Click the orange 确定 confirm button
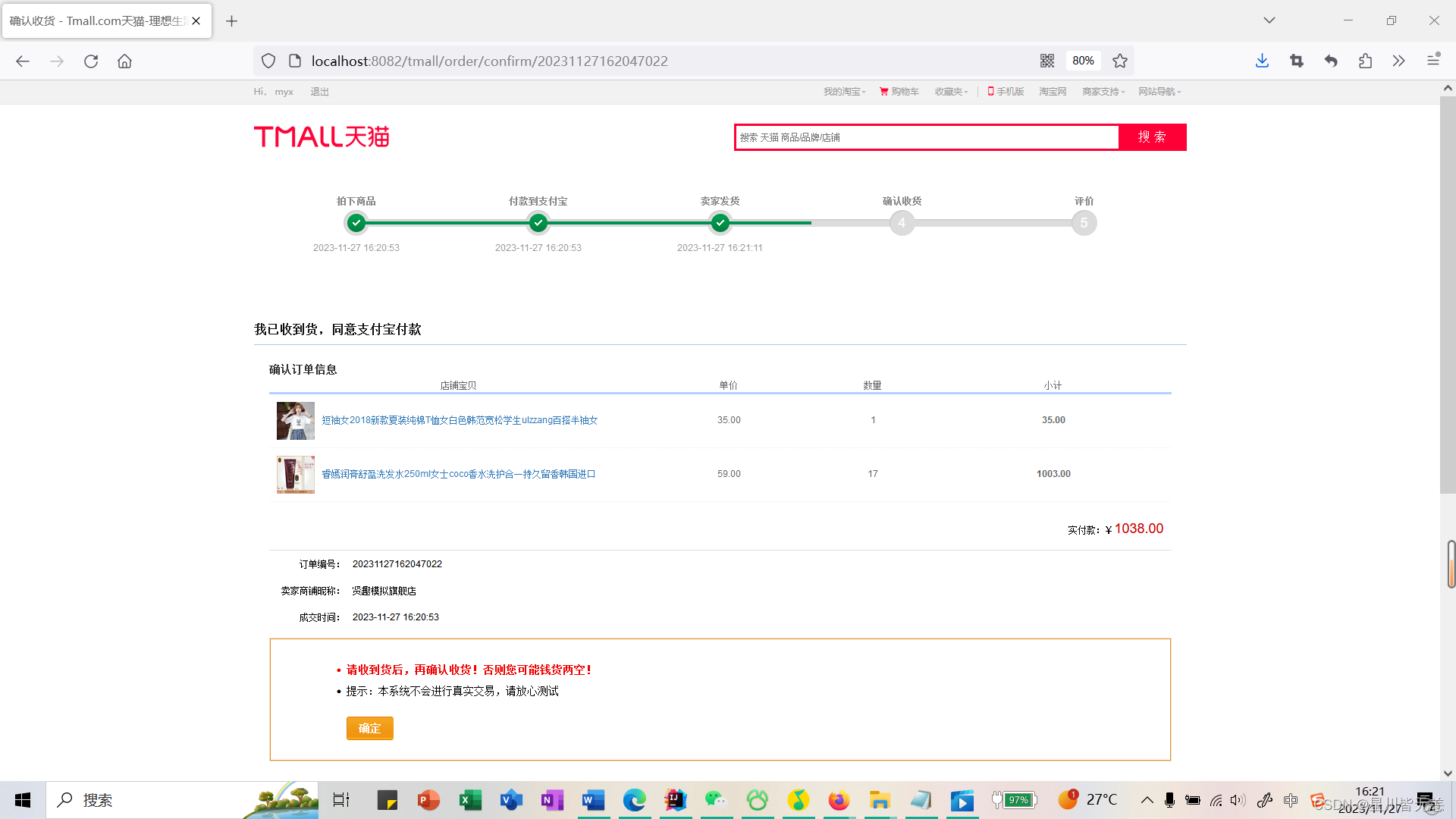The height and width of the screenshot is (819, 1456). tap(370, 728)
